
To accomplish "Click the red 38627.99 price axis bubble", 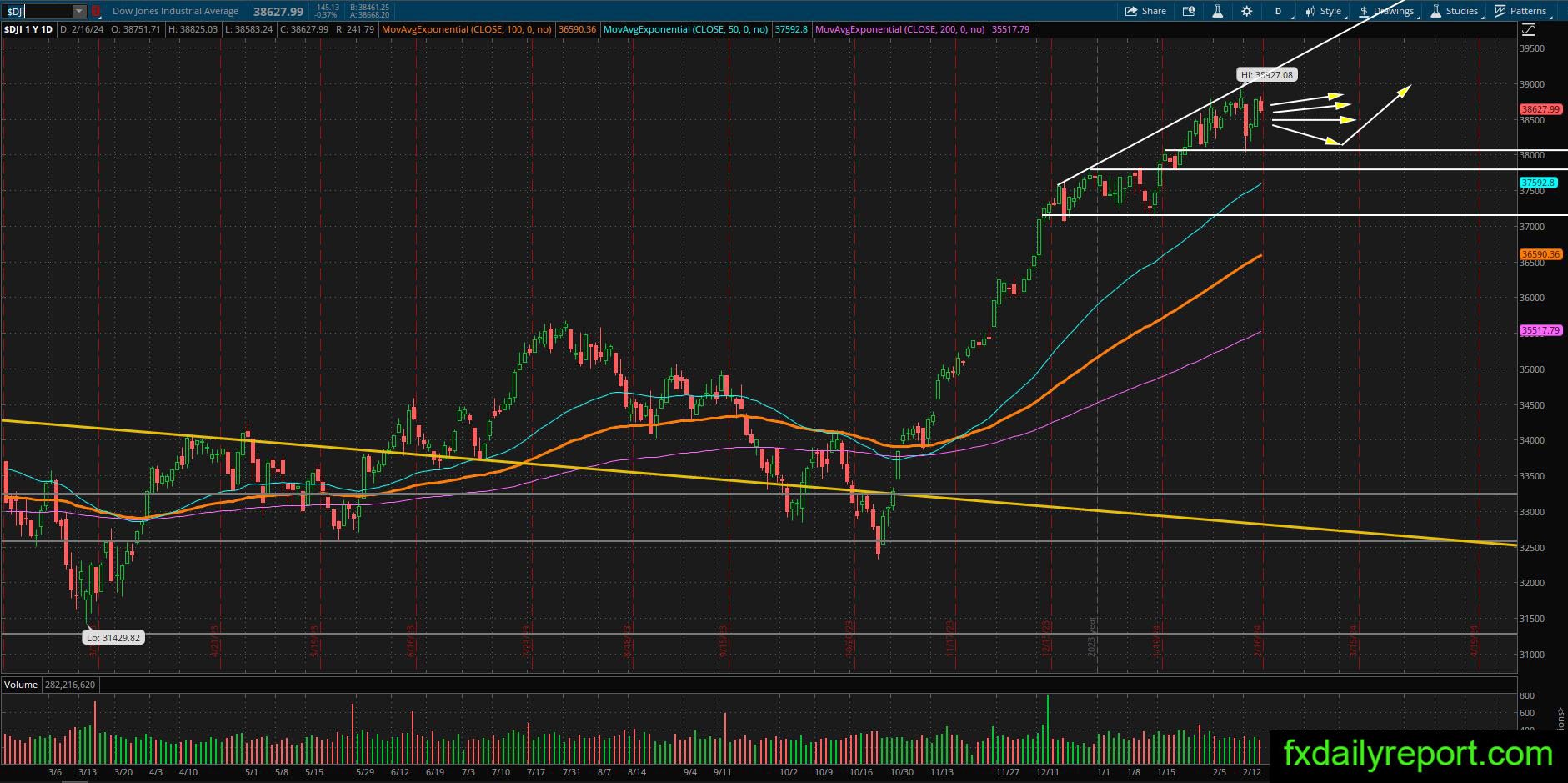I will click(x=1540, y=109).
